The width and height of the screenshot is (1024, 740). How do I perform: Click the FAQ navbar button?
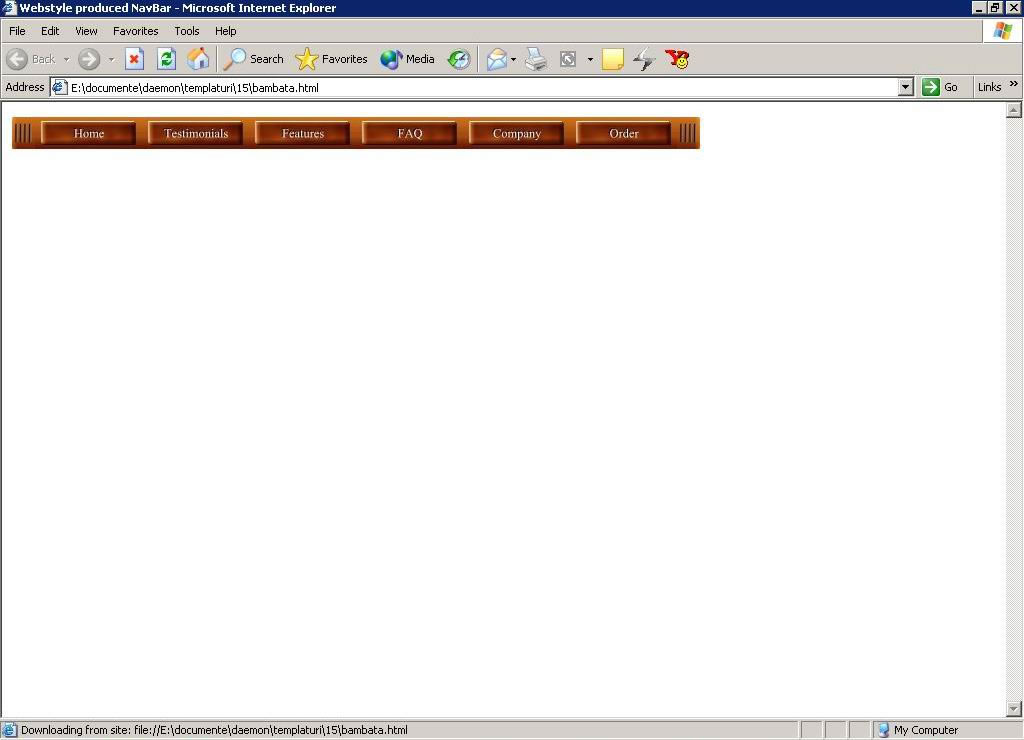coord(410,133)
